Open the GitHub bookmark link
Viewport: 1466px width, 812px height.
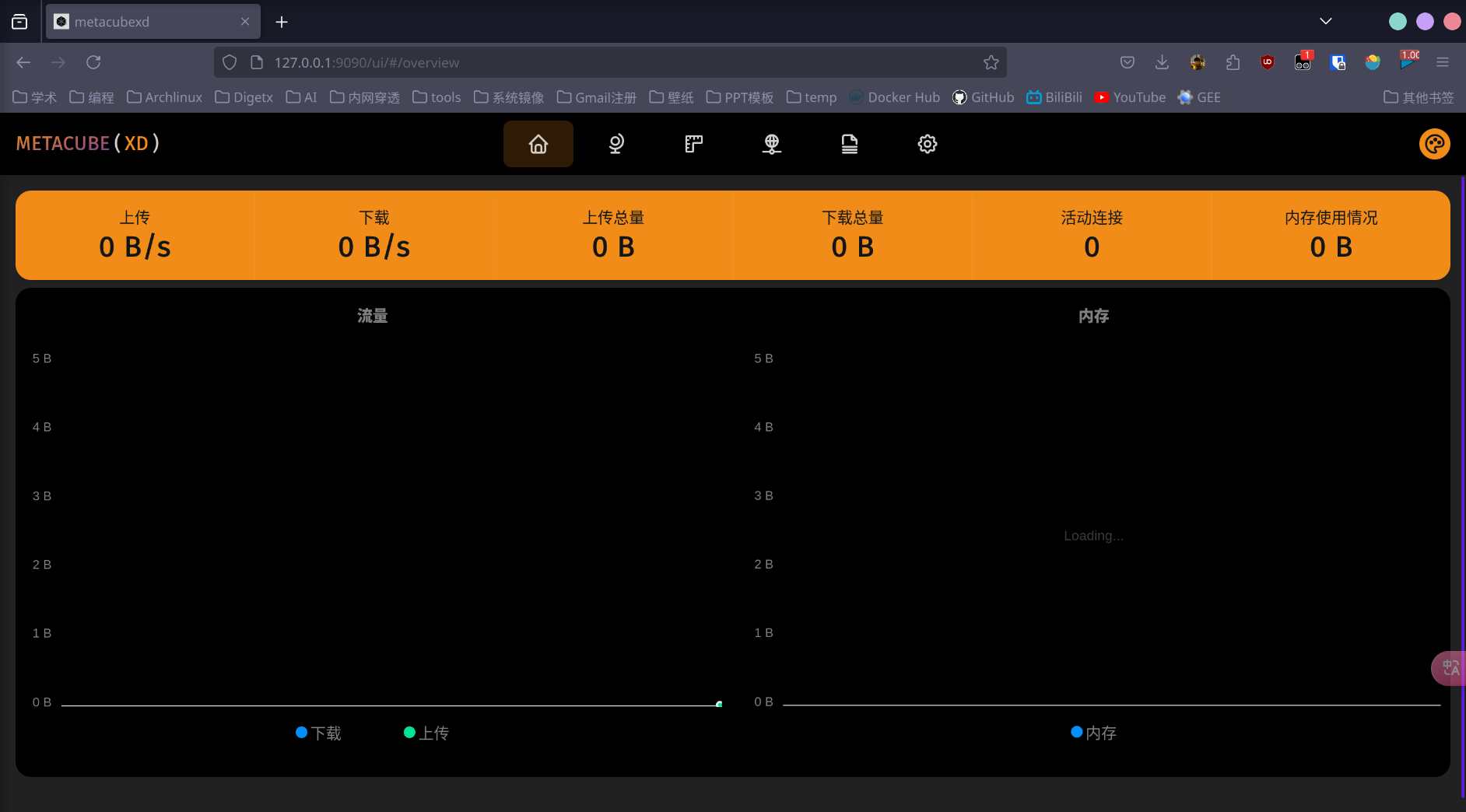(x=984, y=97)
